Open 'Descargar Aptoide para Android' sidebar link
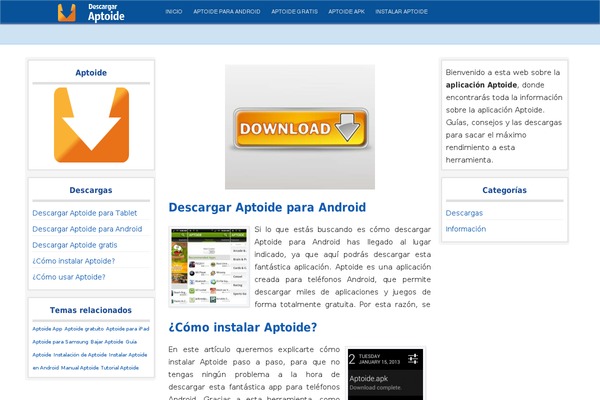 pyautogui.click(x=87, y=229)
